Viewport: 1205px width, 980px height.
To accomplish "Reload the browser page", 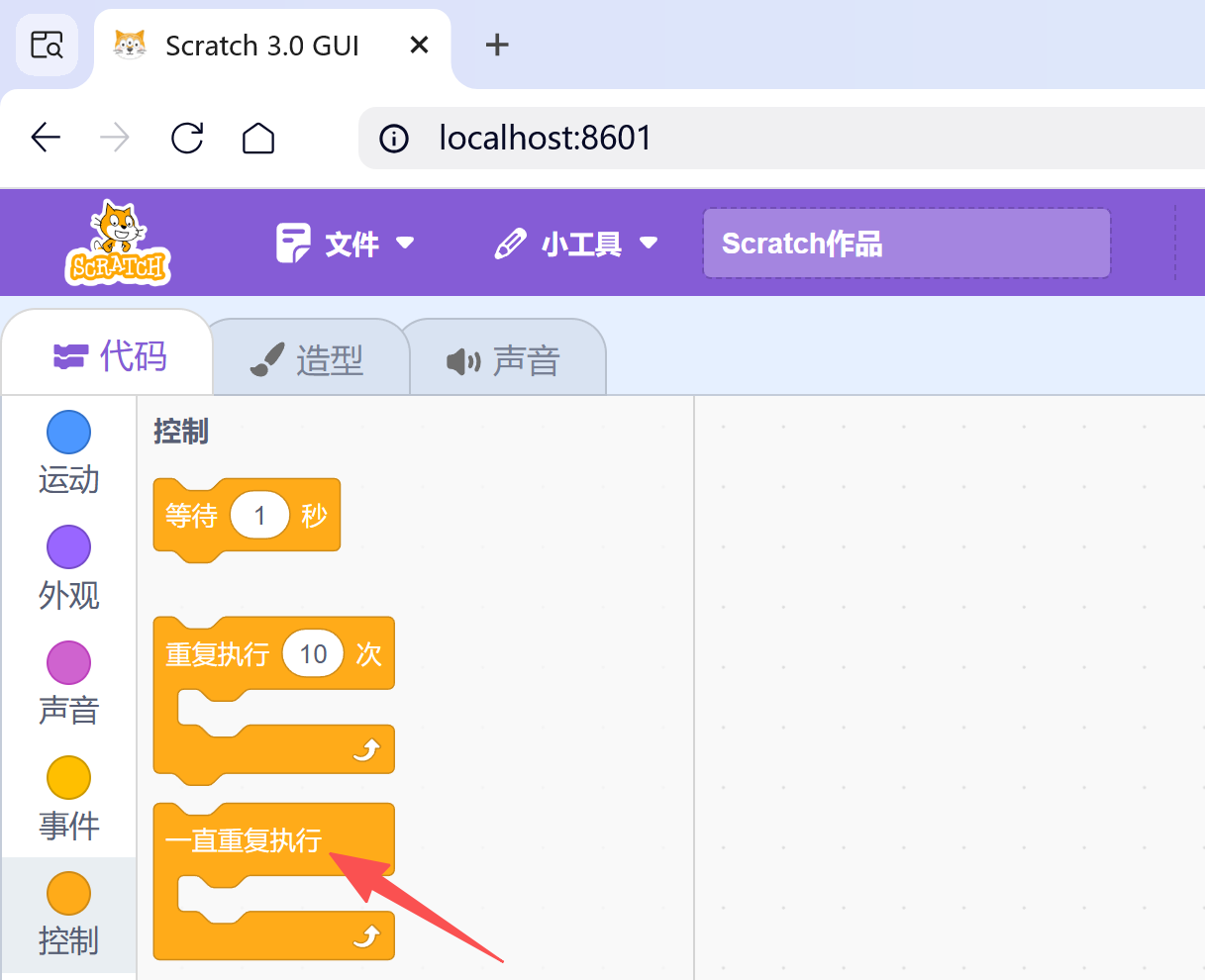I will click(x=187, y=138).
